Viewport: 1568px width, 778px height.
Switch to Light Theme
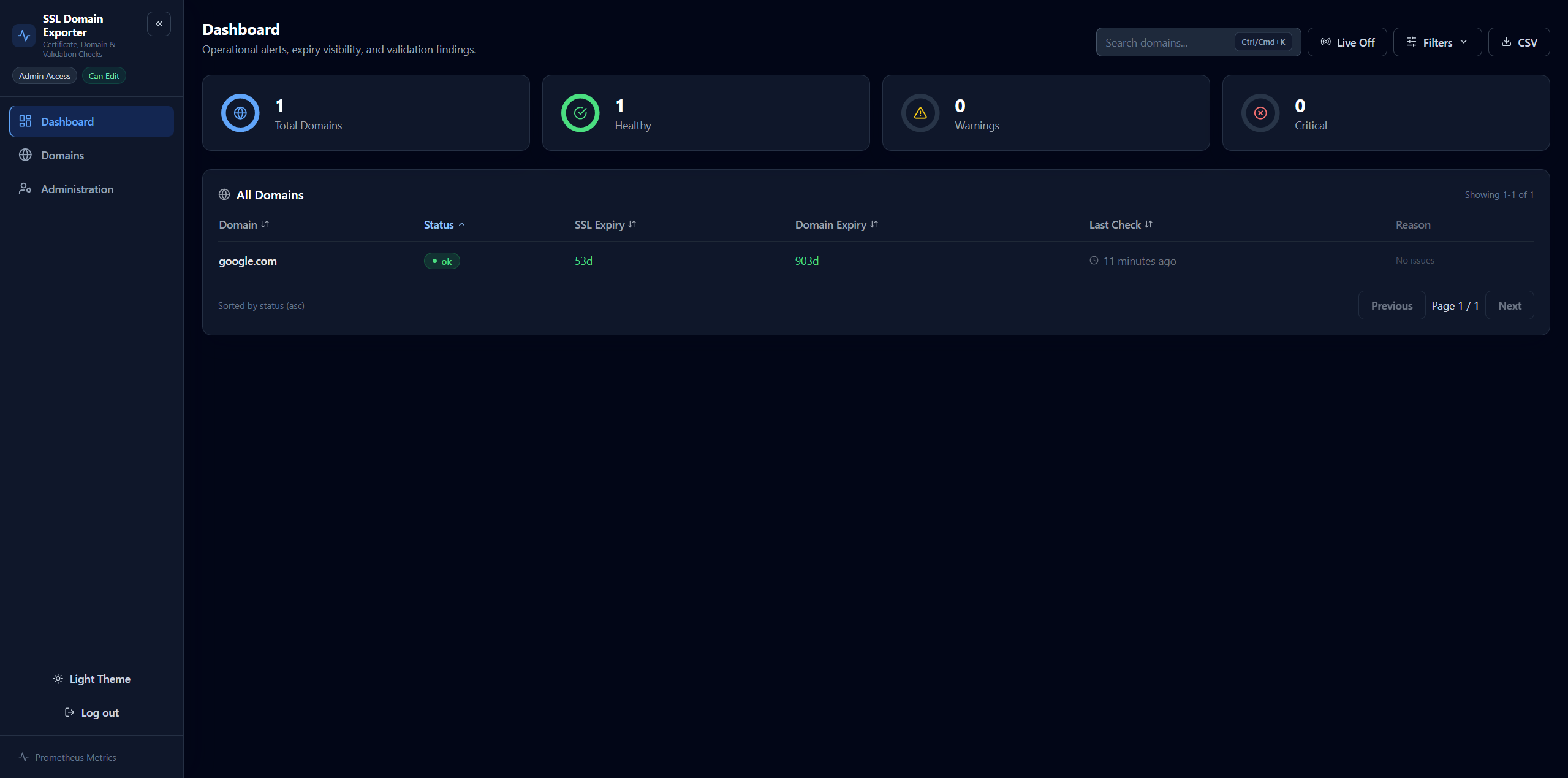click(92, 679)
